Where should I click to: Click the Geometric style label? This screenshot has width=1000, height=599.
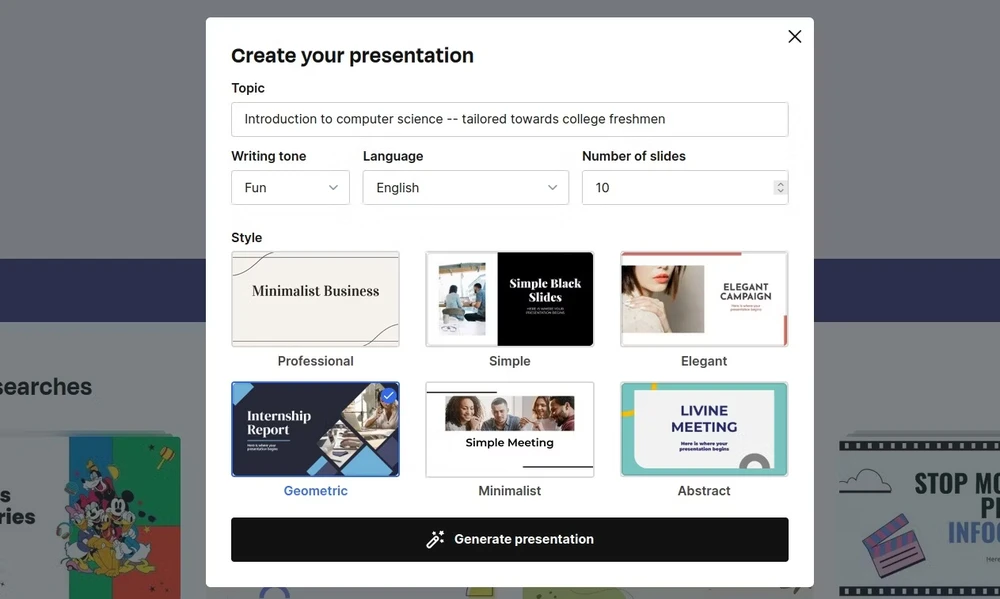click(315, 491)
